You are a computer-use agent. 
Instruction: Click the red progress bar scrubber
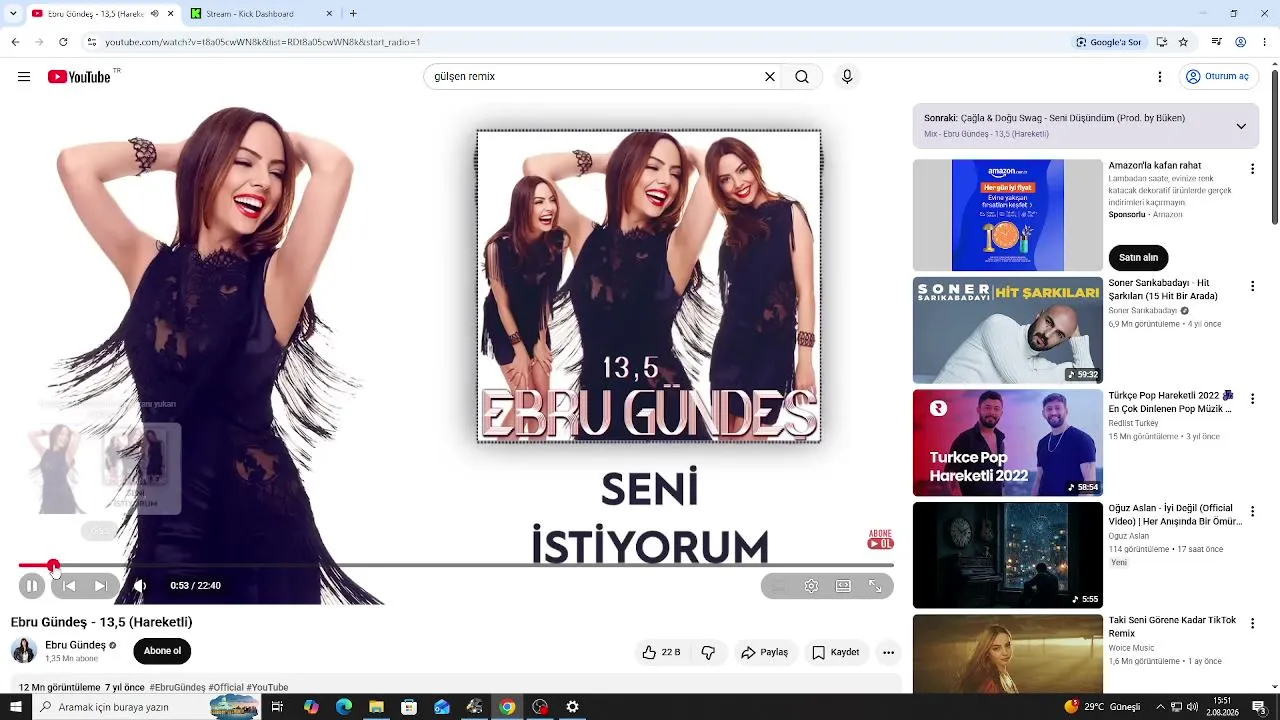coord(53,566)
